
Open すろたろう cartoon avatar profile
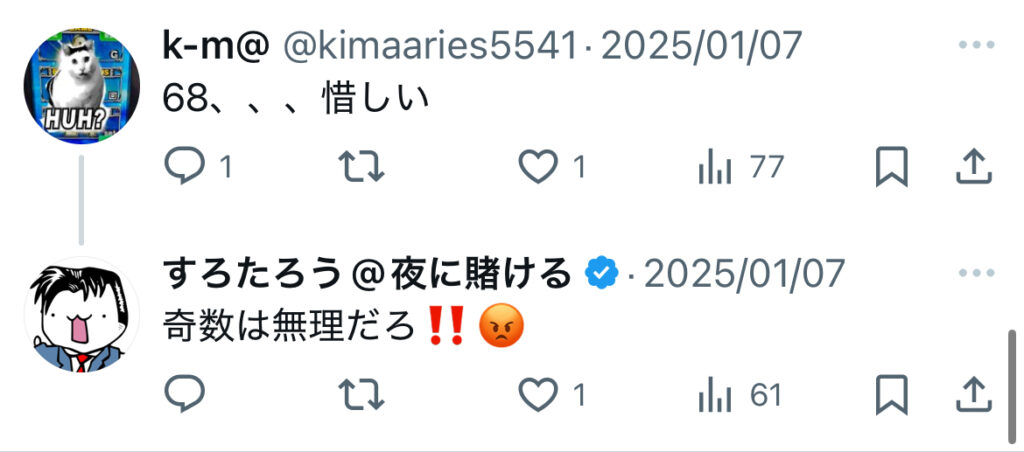(82, 314)
